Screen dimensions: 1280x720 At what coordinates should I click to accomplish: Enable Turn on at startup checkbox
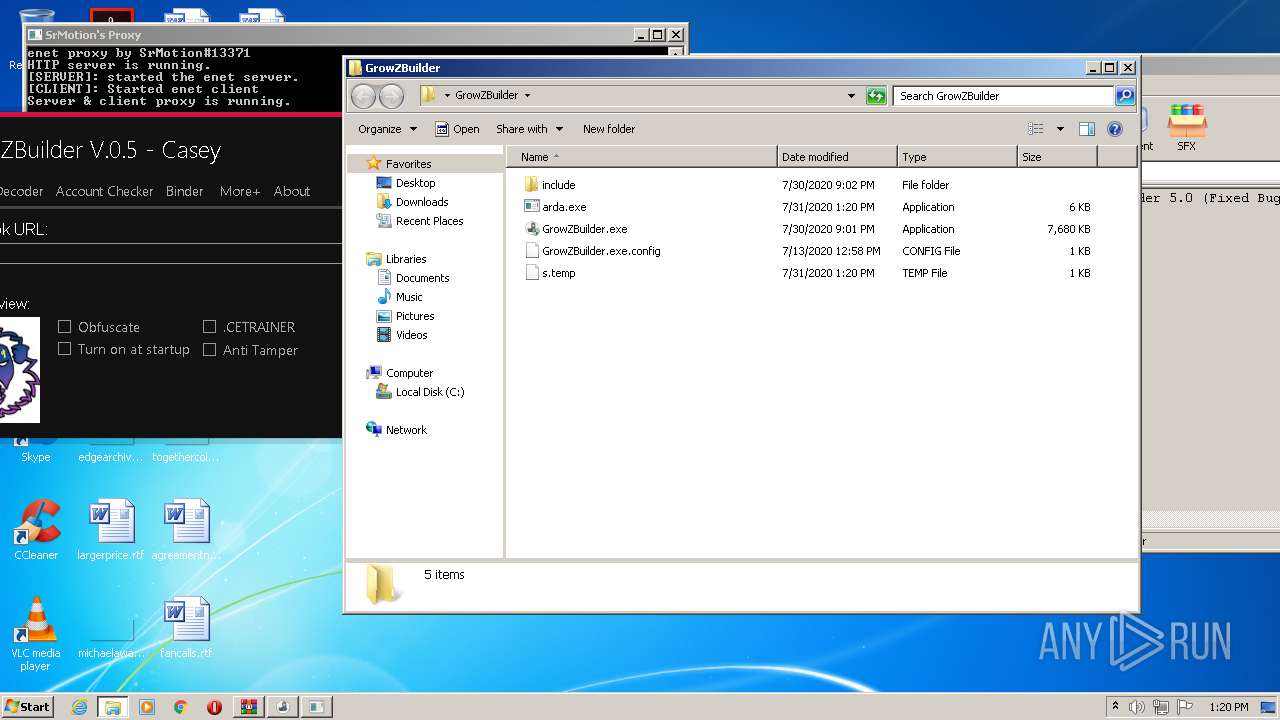[65, 349]
